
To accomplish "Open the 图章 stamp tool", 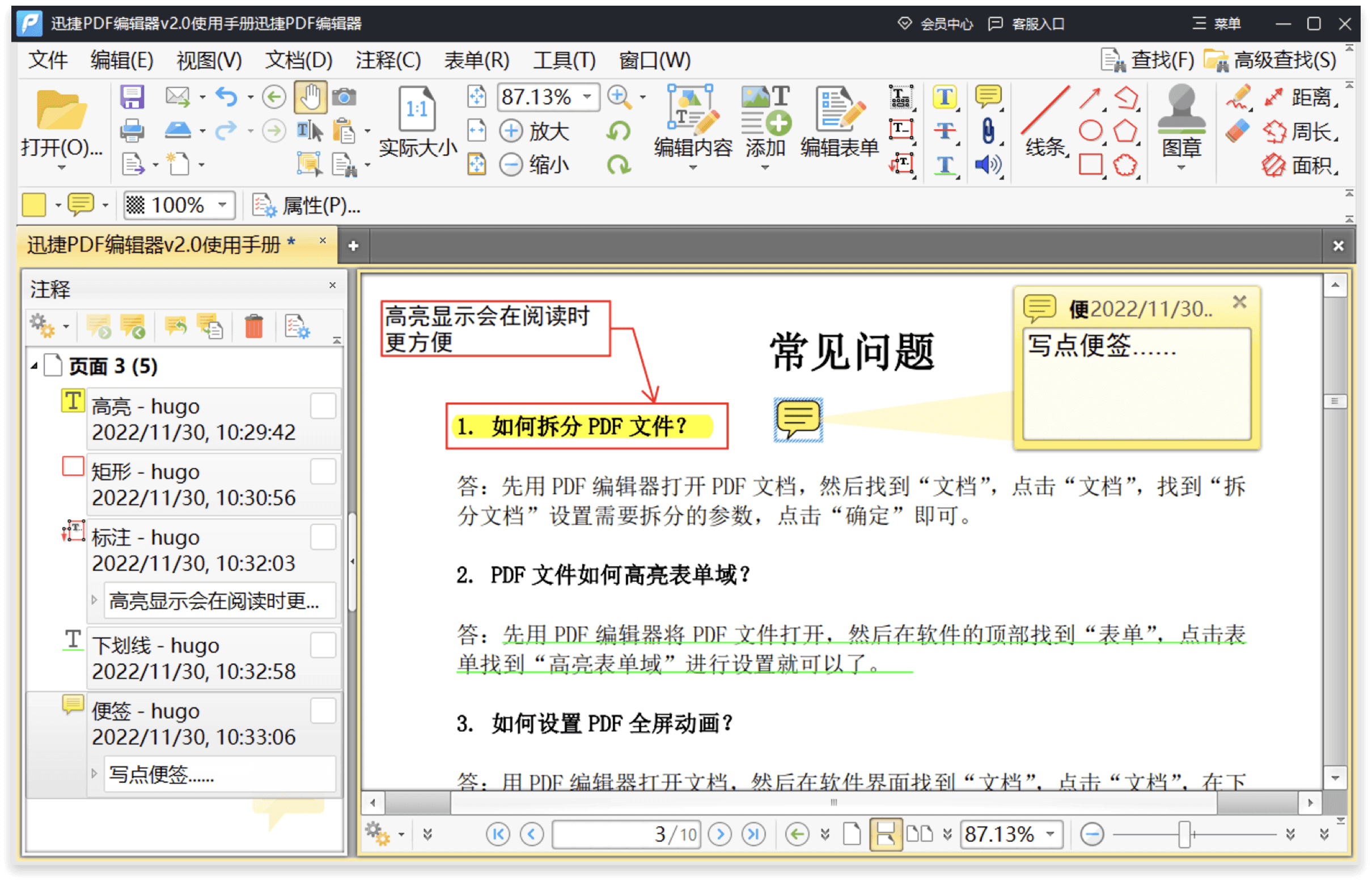I will [x=1183, y=123].
